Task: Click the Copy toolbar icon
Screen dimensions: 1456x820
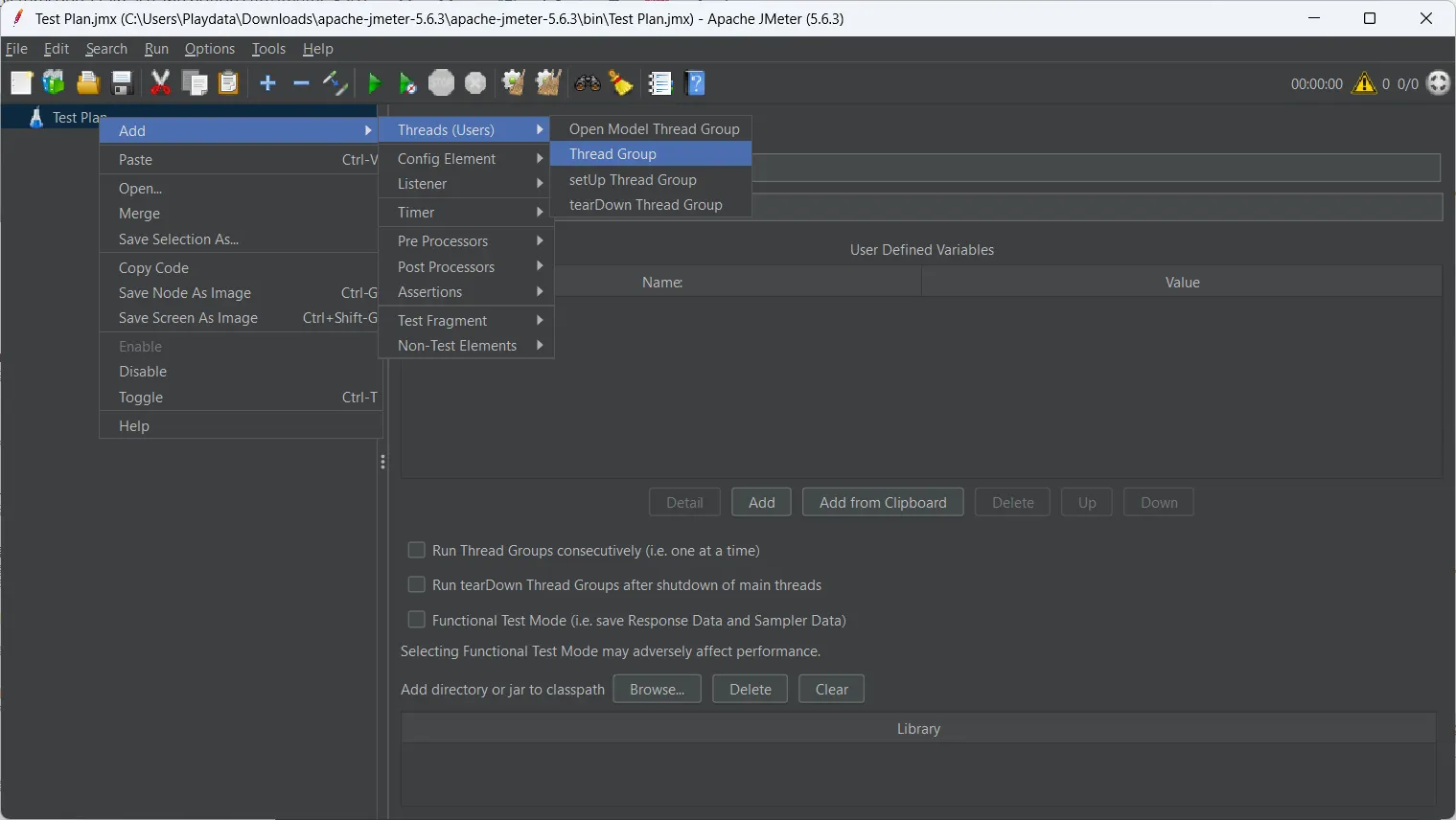Action: pos(195,83)
